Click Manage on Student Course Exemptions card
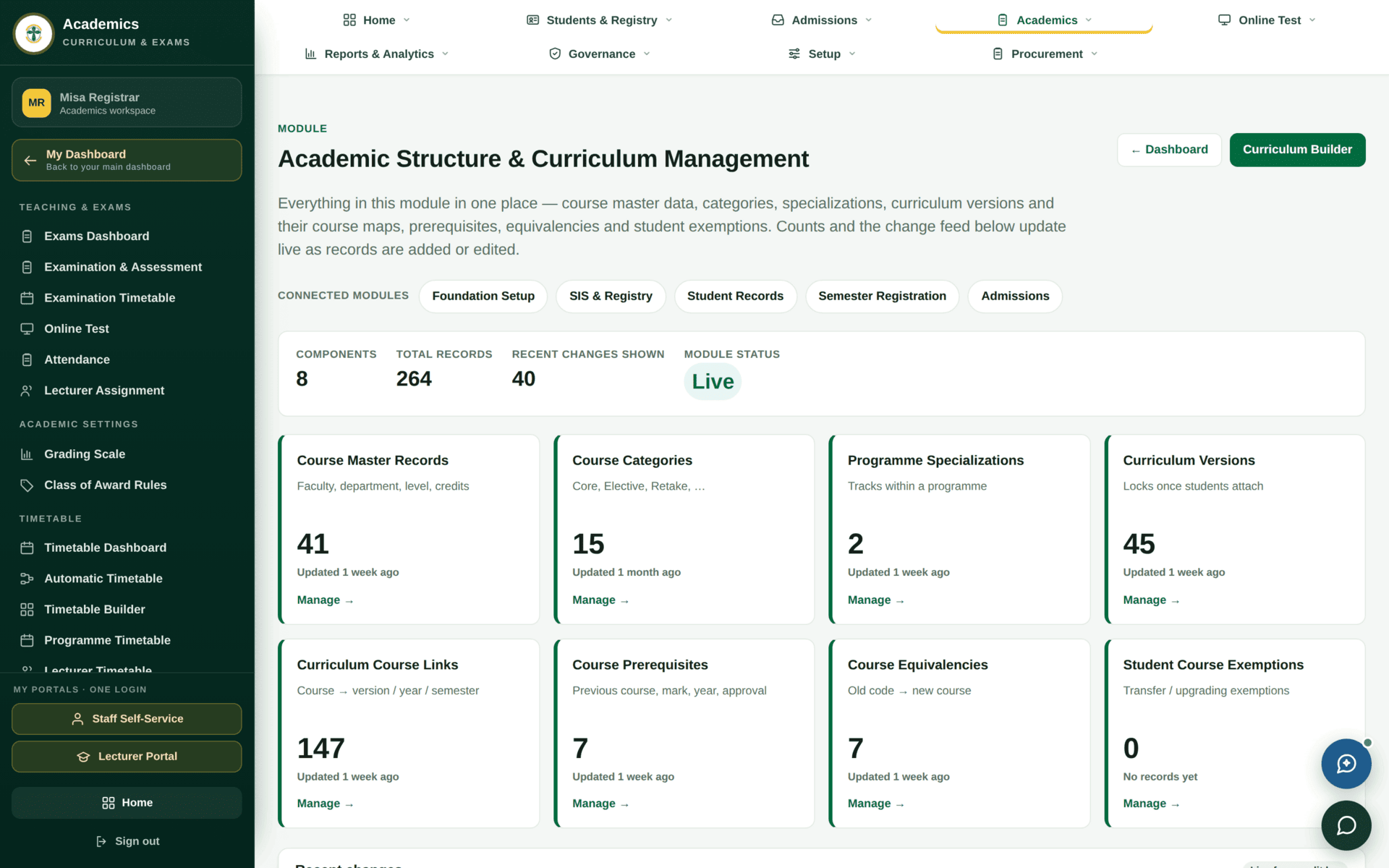 click(1151, 804)
